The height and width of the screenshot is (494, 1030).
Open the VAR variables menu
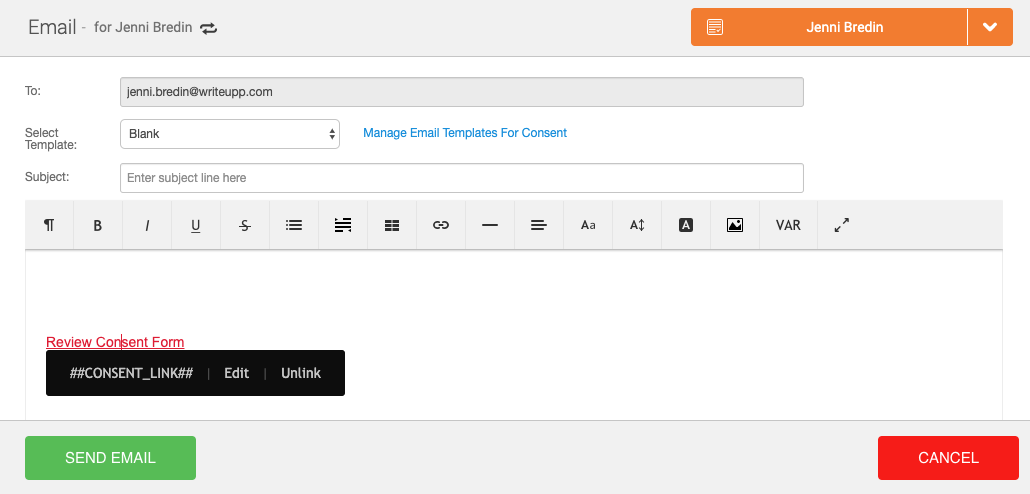[x=788, y=225]
